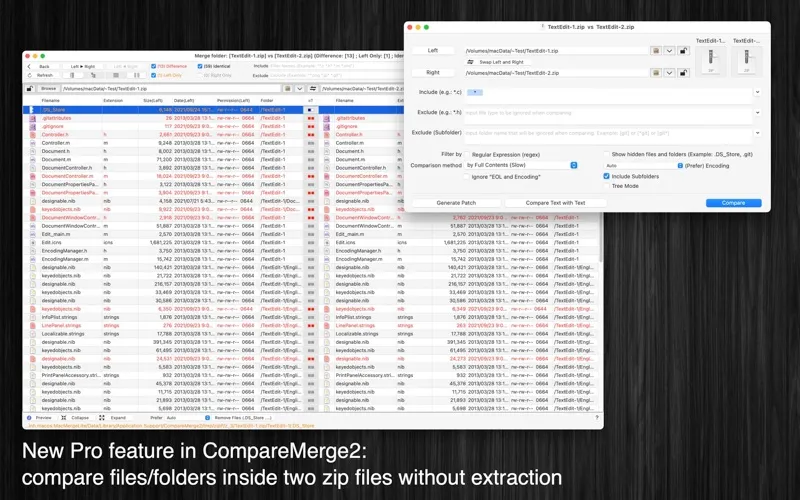Sort by the Size(Left) column header
The height and width of the screenshot is (500, 800).
click(153, 101)
